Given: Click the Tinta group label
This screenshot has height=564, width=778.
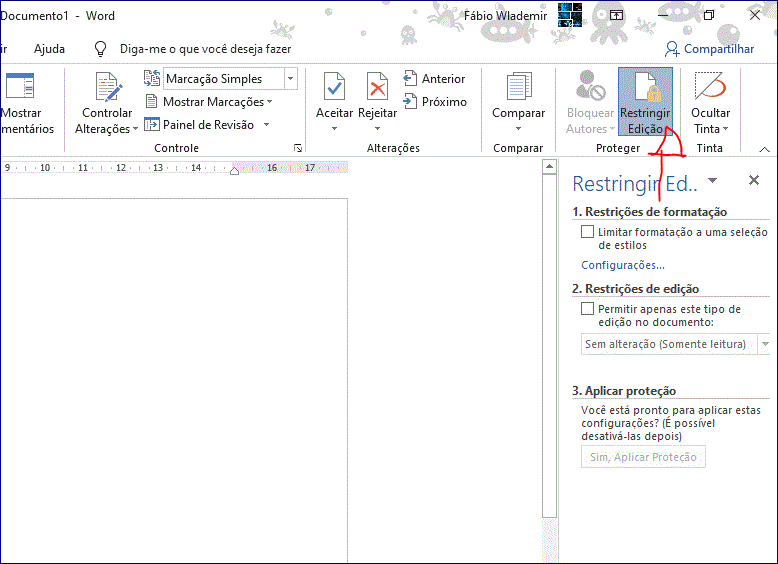Looking at the screenshot, I should pos(709,148).
